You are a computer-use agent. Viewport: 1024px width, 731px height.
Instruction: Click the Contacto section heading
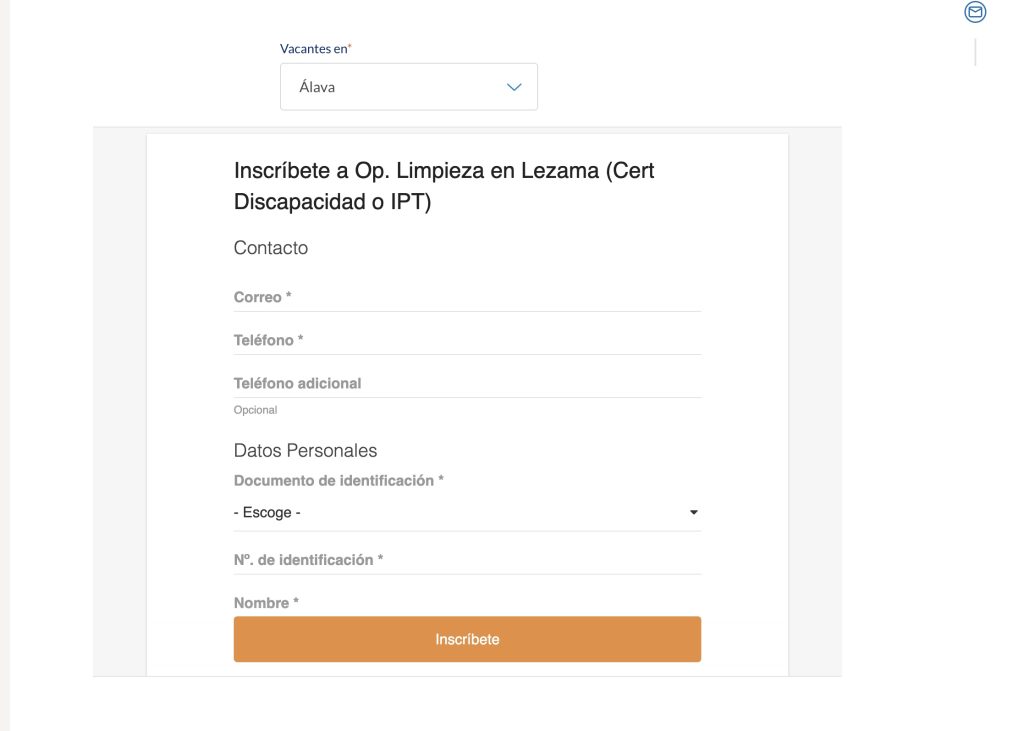click(271, 248)
